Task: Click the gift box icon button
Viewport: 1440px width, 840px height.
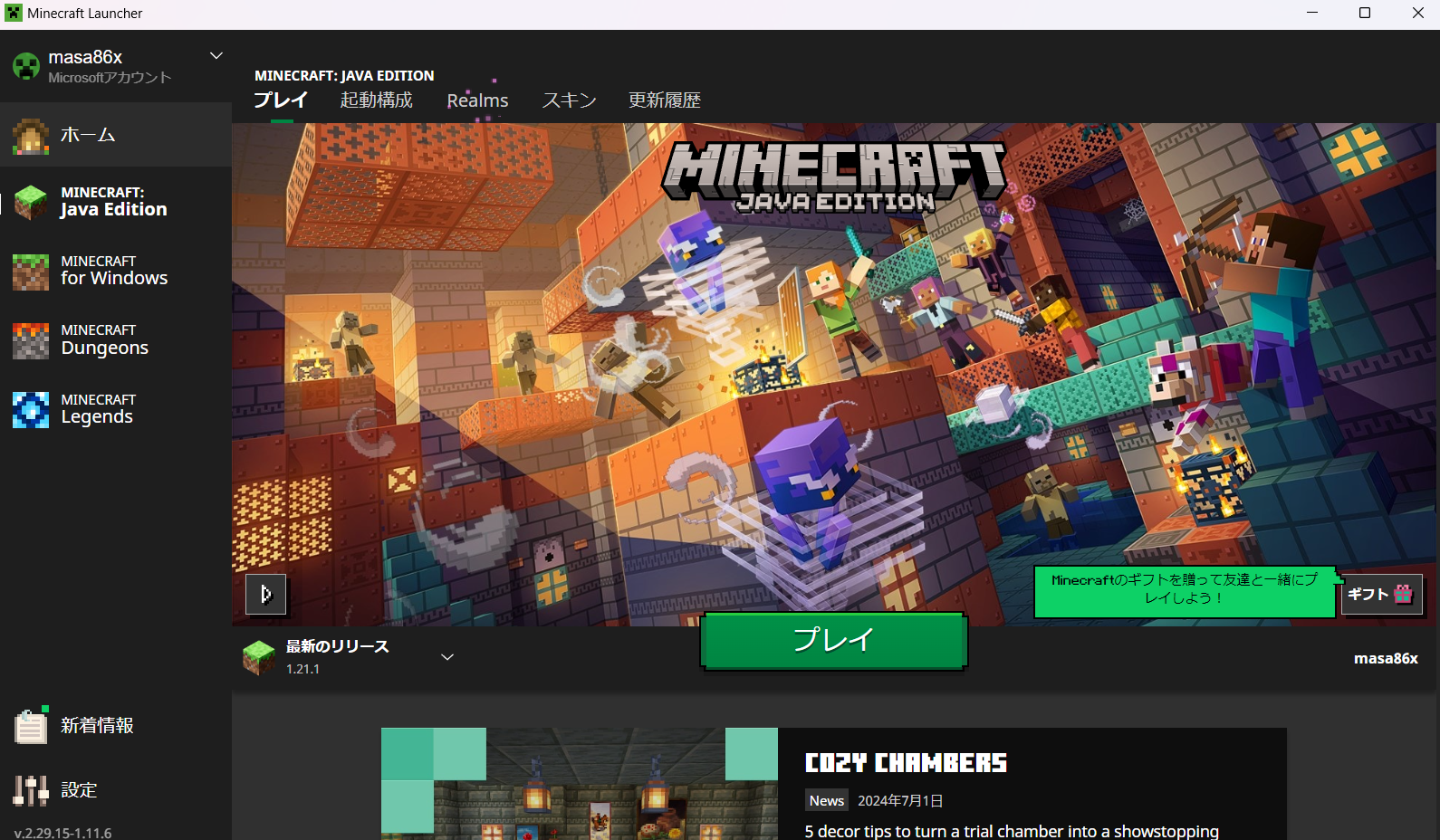Action: pos(1403,594)
